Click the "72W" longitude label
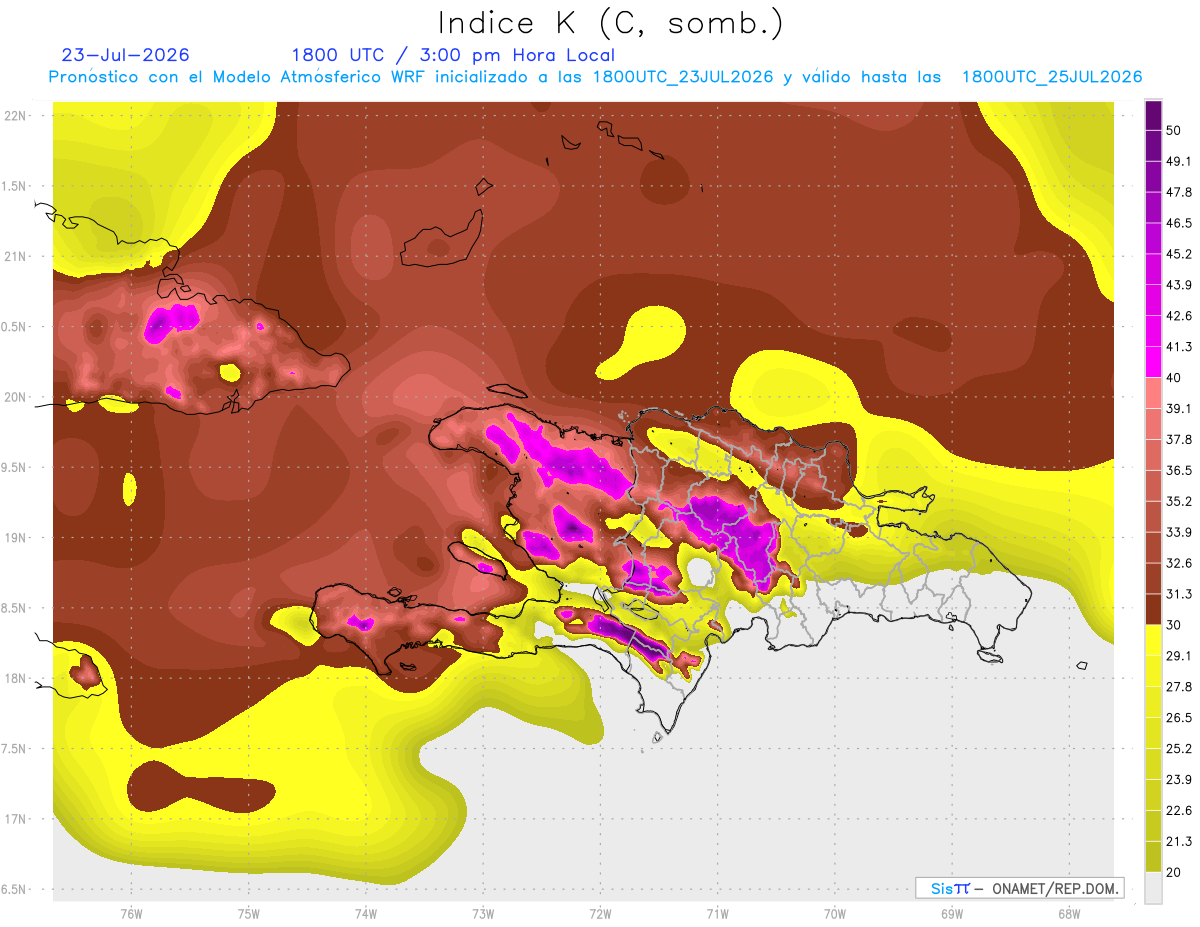This screenshot has width=1200, height=927. [x=600, y=914]
